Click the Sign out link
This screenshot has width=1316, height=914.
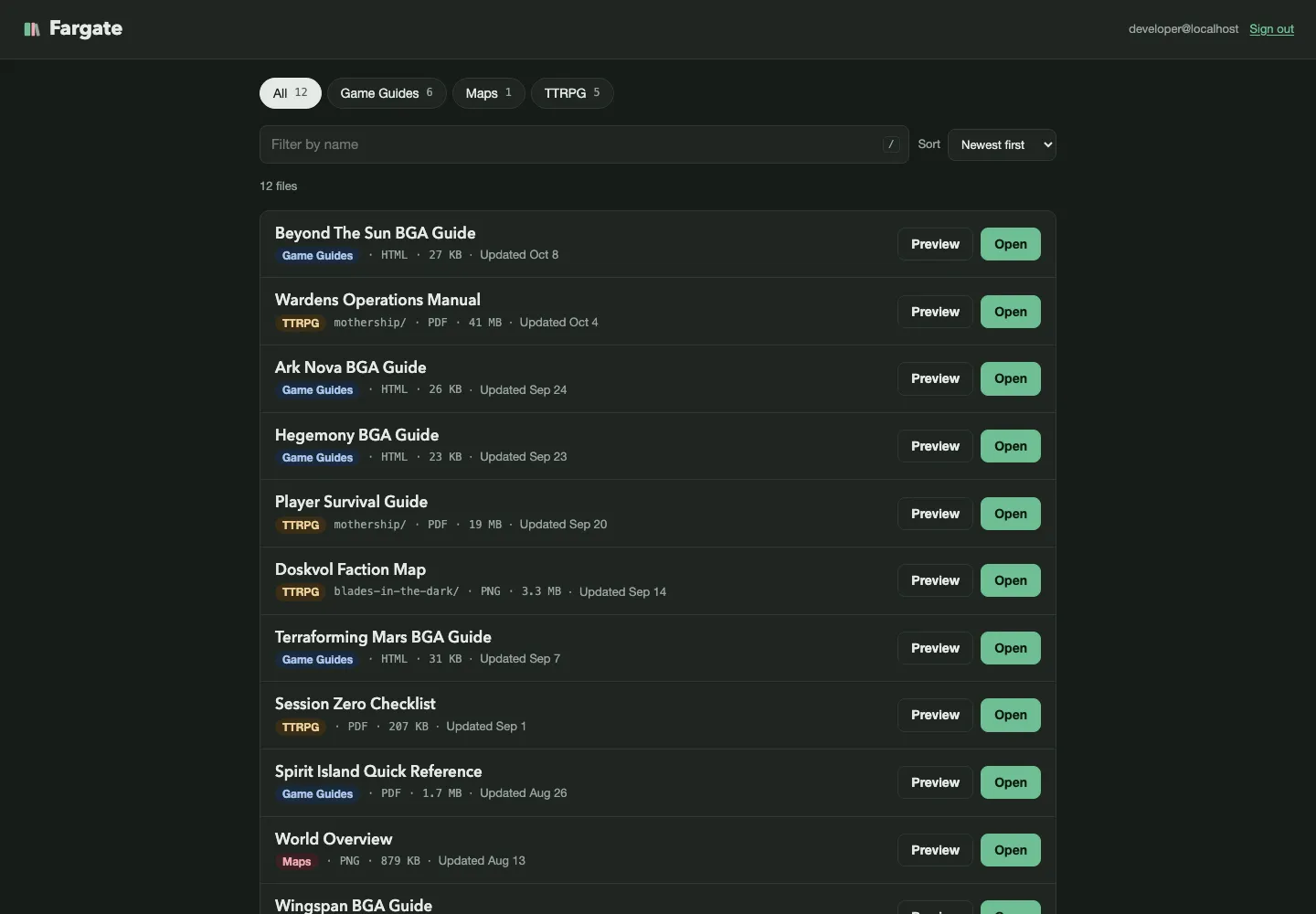click(1271, 29)
